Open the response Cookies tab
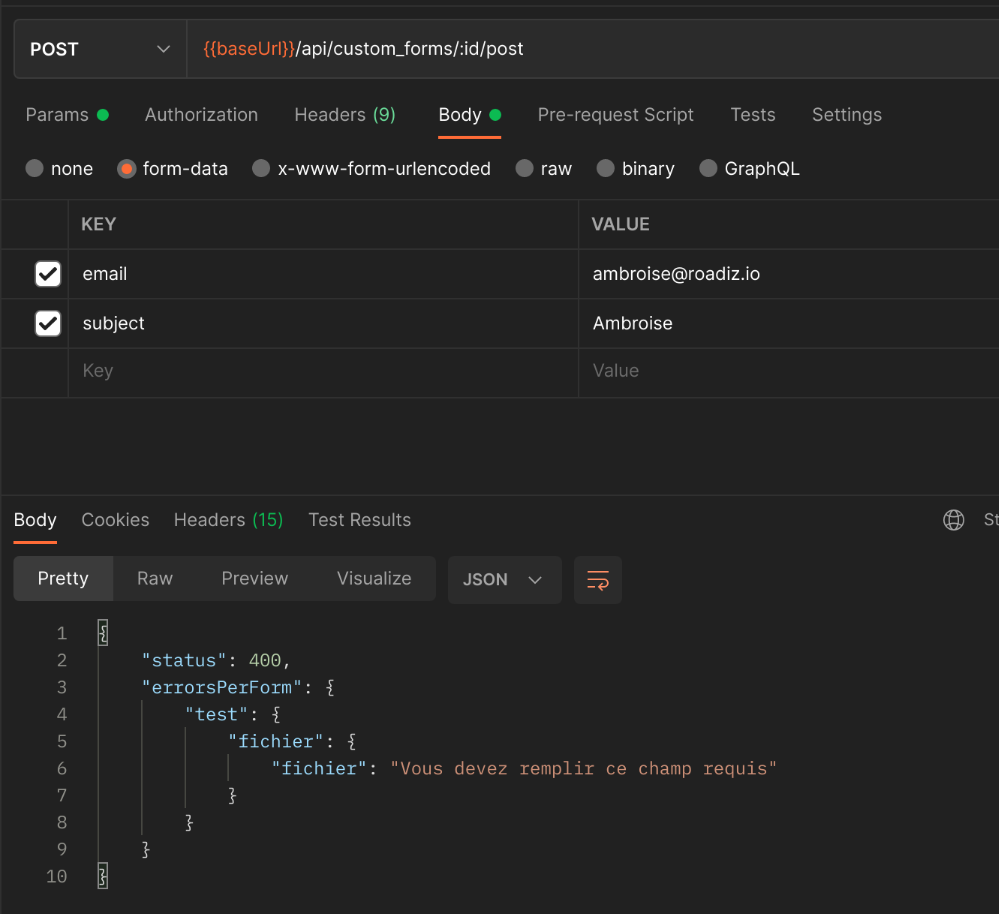The image size is (999, 914). click(115, 520)
